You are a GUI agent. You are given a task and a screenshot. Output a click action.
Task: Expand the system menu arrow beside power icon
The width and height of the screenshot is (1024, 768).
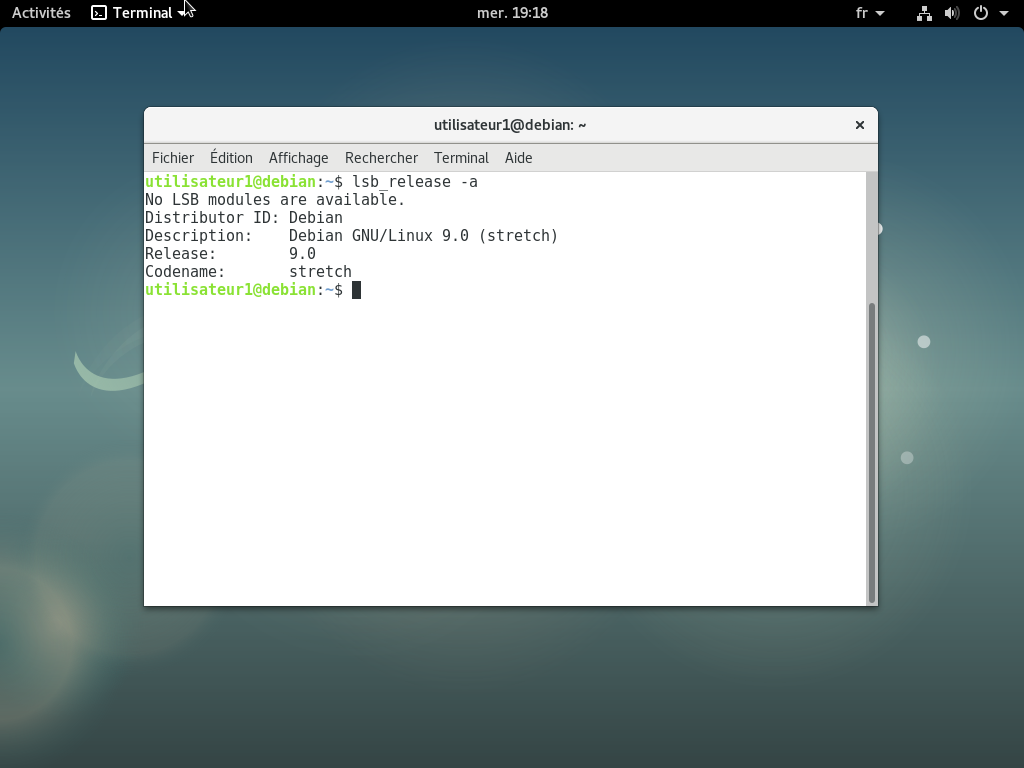click(1004, 13)
